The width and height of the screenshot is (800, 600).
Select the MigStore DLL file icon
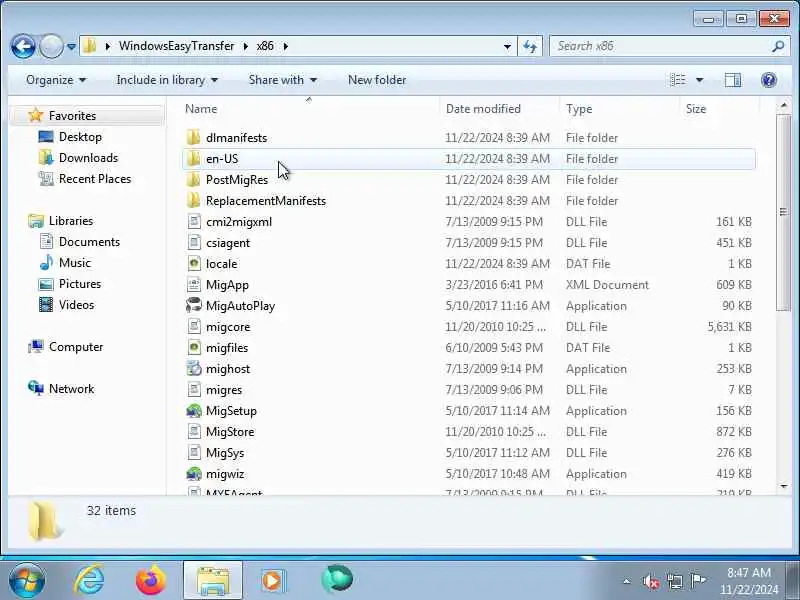click(x=193, y=431)
